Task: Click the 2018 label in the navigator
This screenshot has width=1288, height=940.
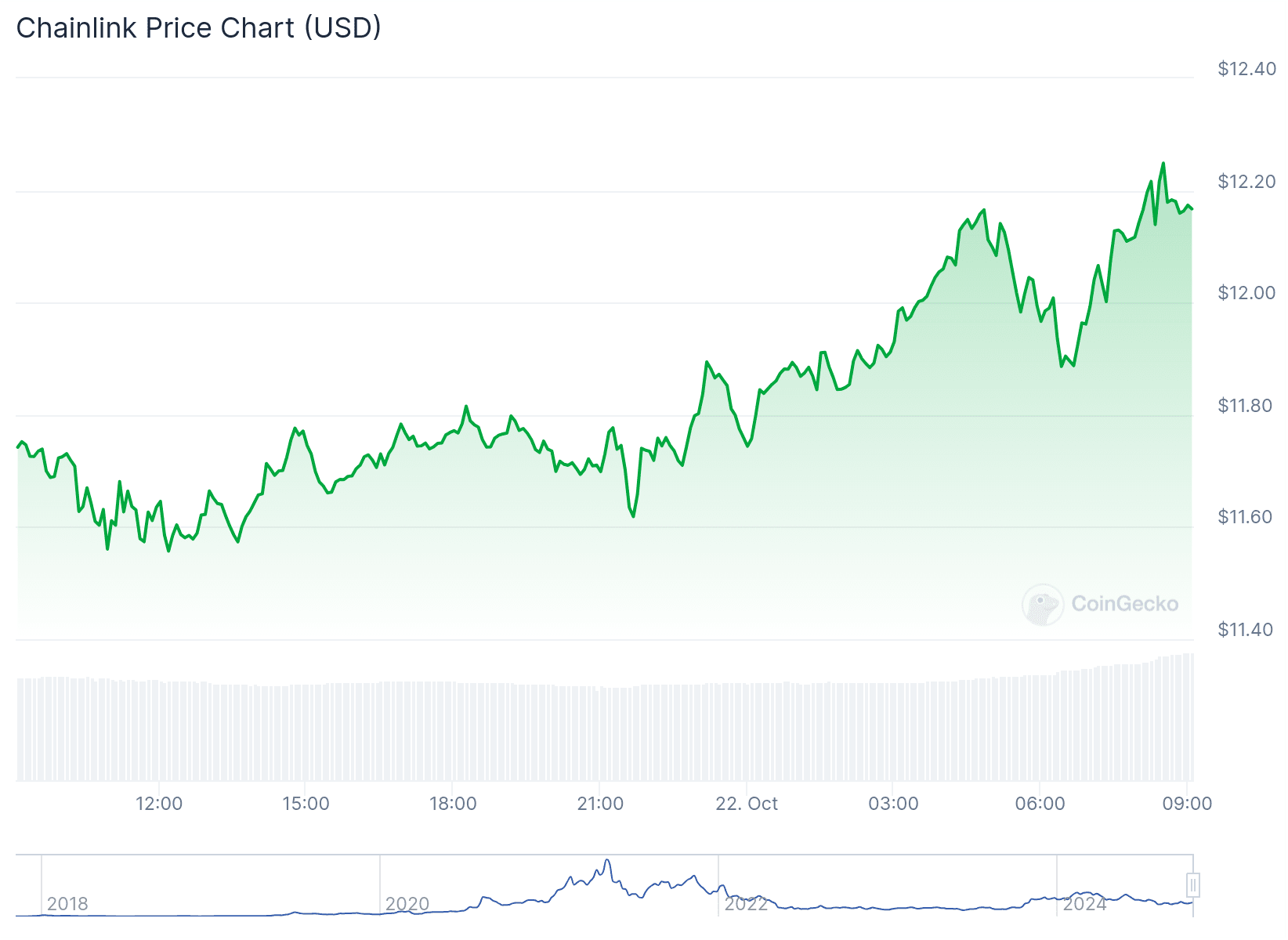Action: coord(69,904)
